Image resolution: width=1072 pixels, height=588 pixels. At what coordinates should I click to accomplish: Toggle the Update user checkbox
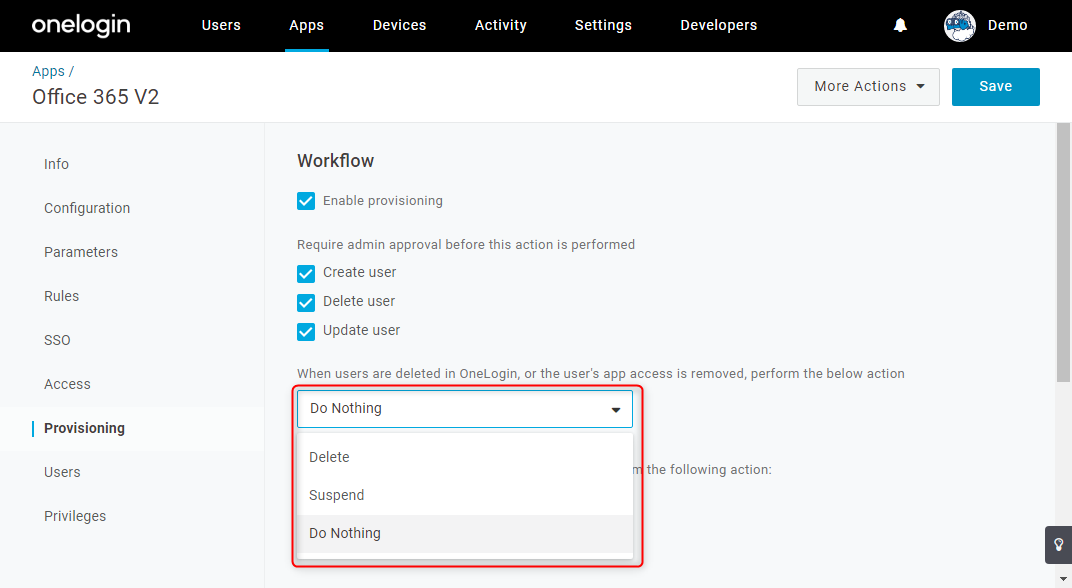(306, 332)
